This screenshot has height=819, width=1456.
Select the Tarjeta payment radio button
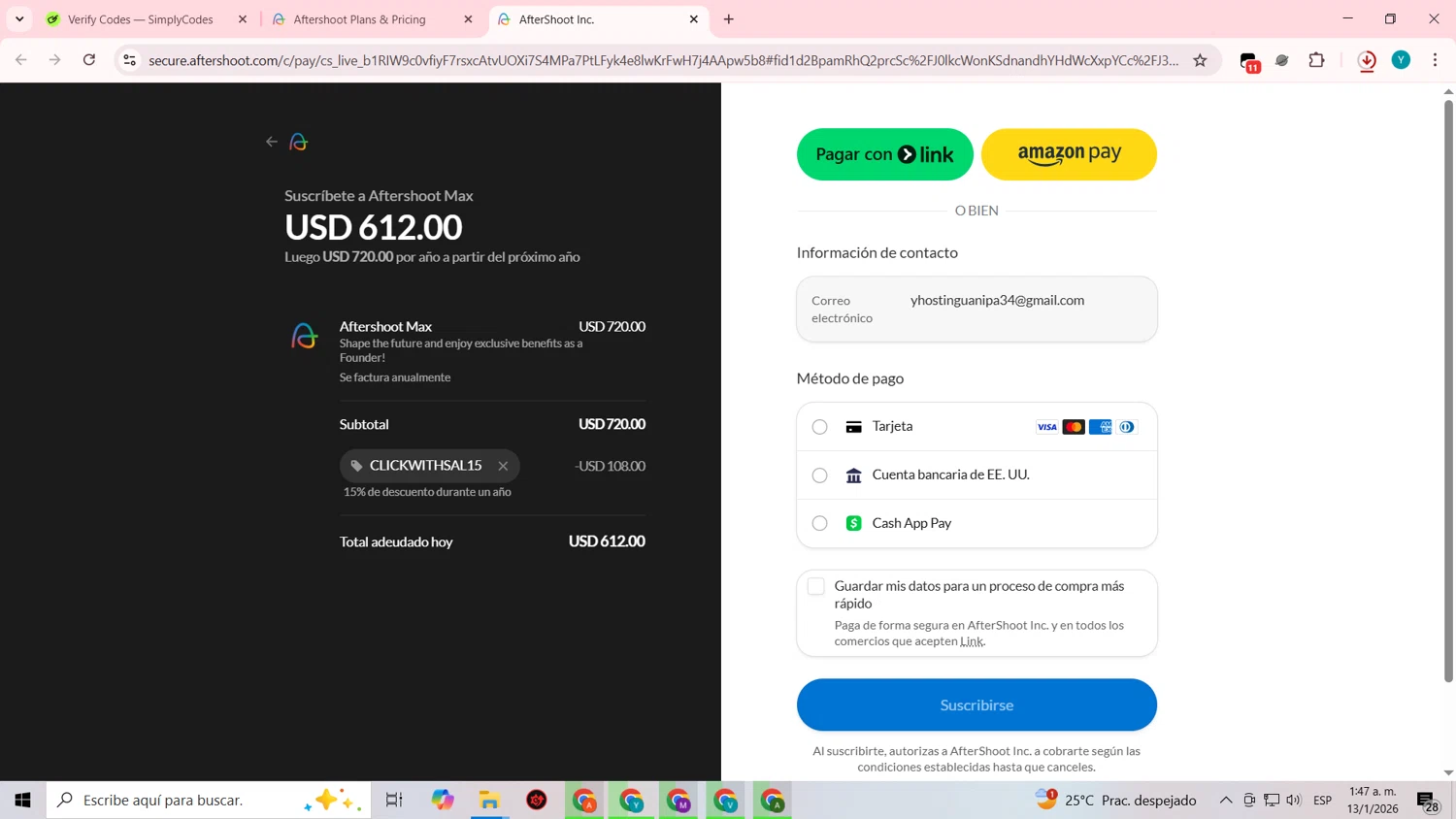click(820, 427)
